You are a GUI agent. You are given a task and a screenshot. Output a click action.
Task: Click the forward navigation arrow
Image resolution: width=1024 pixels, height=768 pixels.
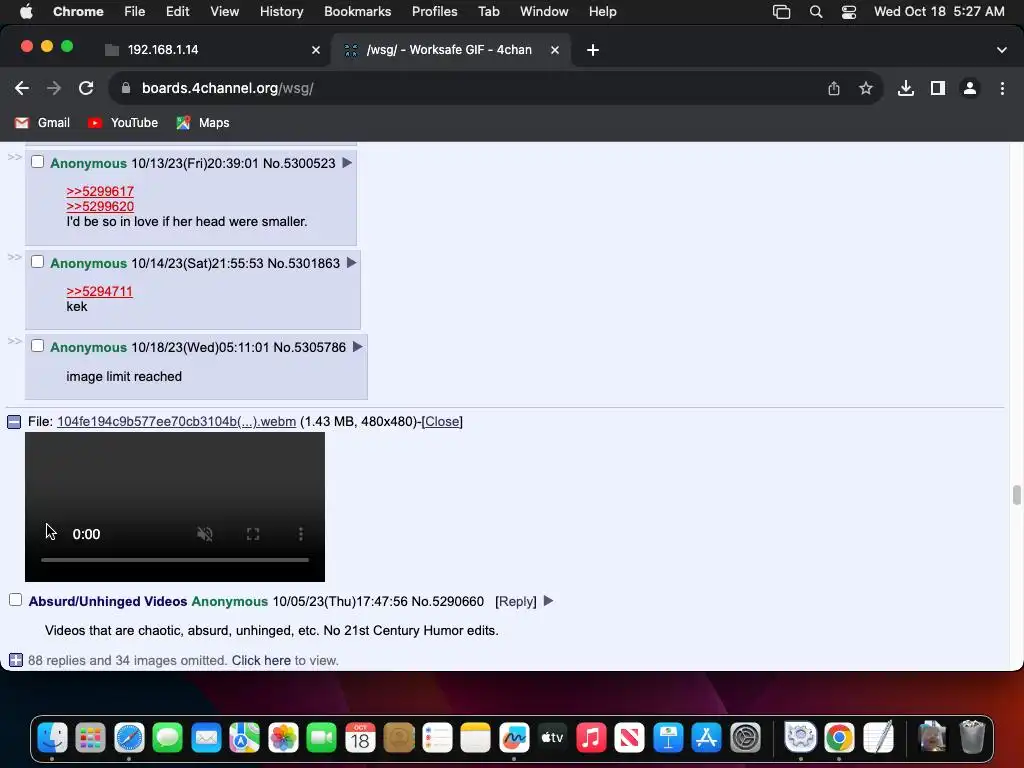pyautogui.click(x=54, y=88)
